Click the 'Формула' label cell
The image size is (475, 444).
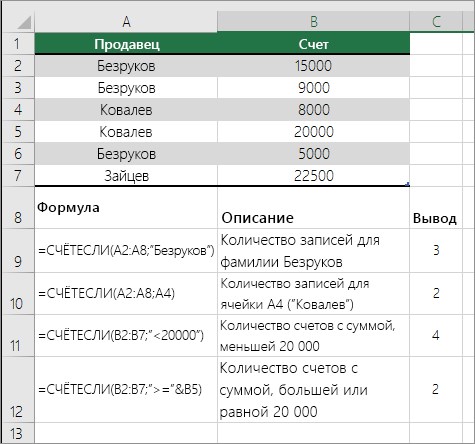click(x=126, y=208)
